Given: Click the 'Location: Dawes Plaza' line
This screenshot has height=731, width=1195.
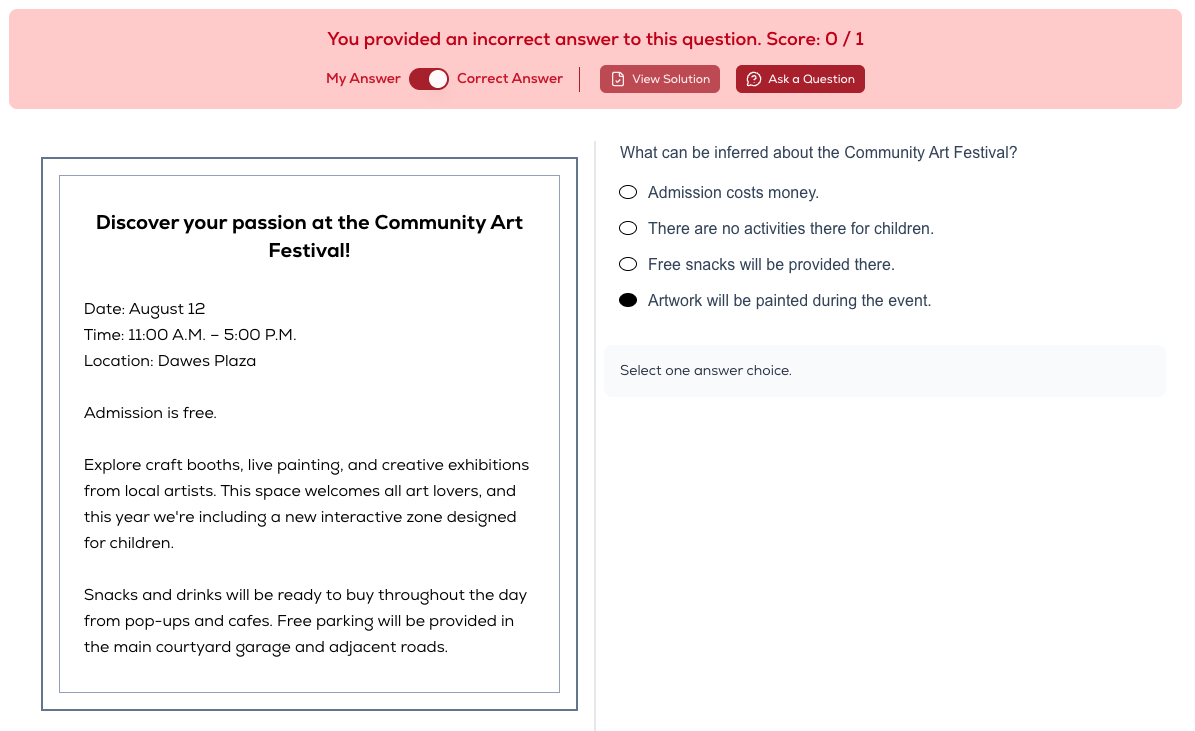Looking at the screenshot, I should pyautogui.click(x=170, y=361).
